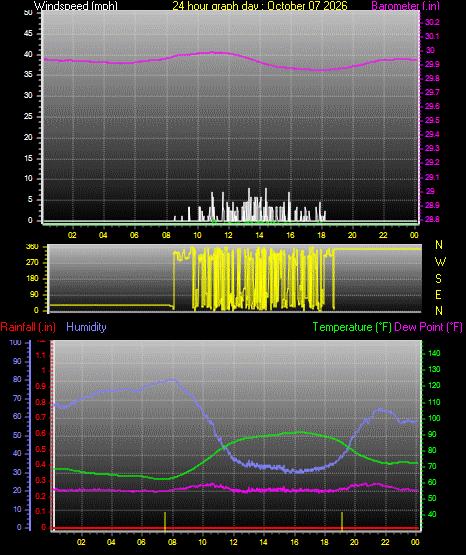466x555 pixels.
Task: Click 0.4 on the red rainfall axis
Action: [41, 465]
